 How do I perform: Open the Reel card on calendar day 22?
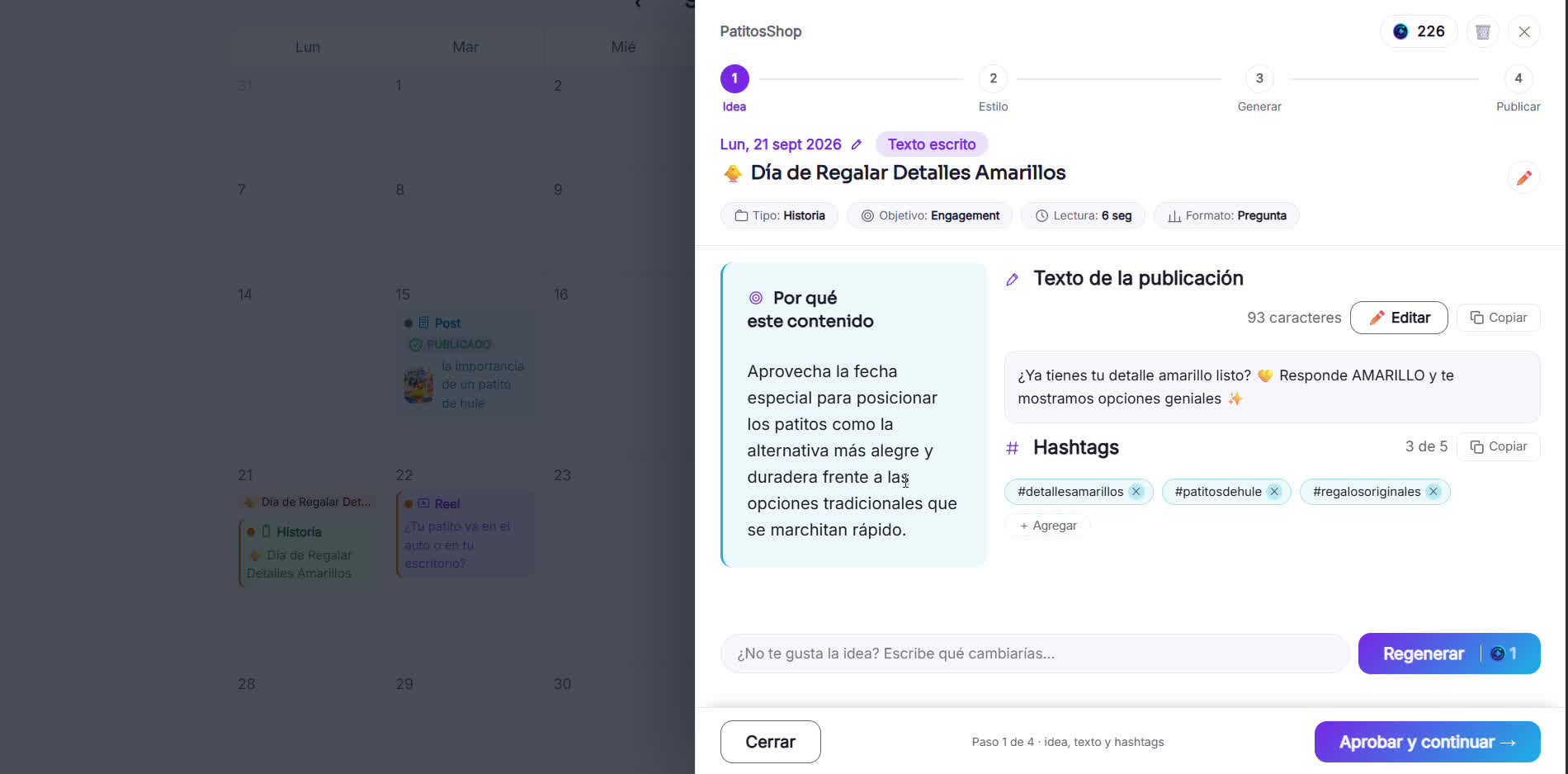[465, 534]
